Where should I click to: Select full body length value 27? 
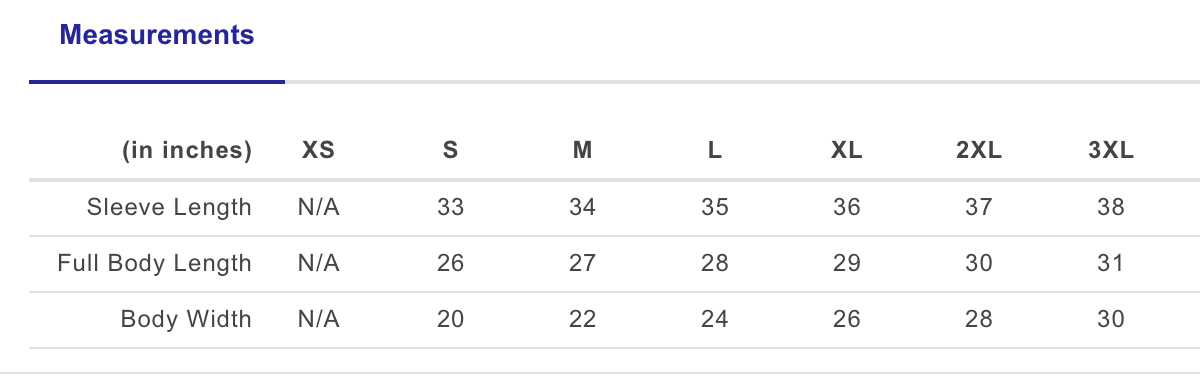pos(583,264)
